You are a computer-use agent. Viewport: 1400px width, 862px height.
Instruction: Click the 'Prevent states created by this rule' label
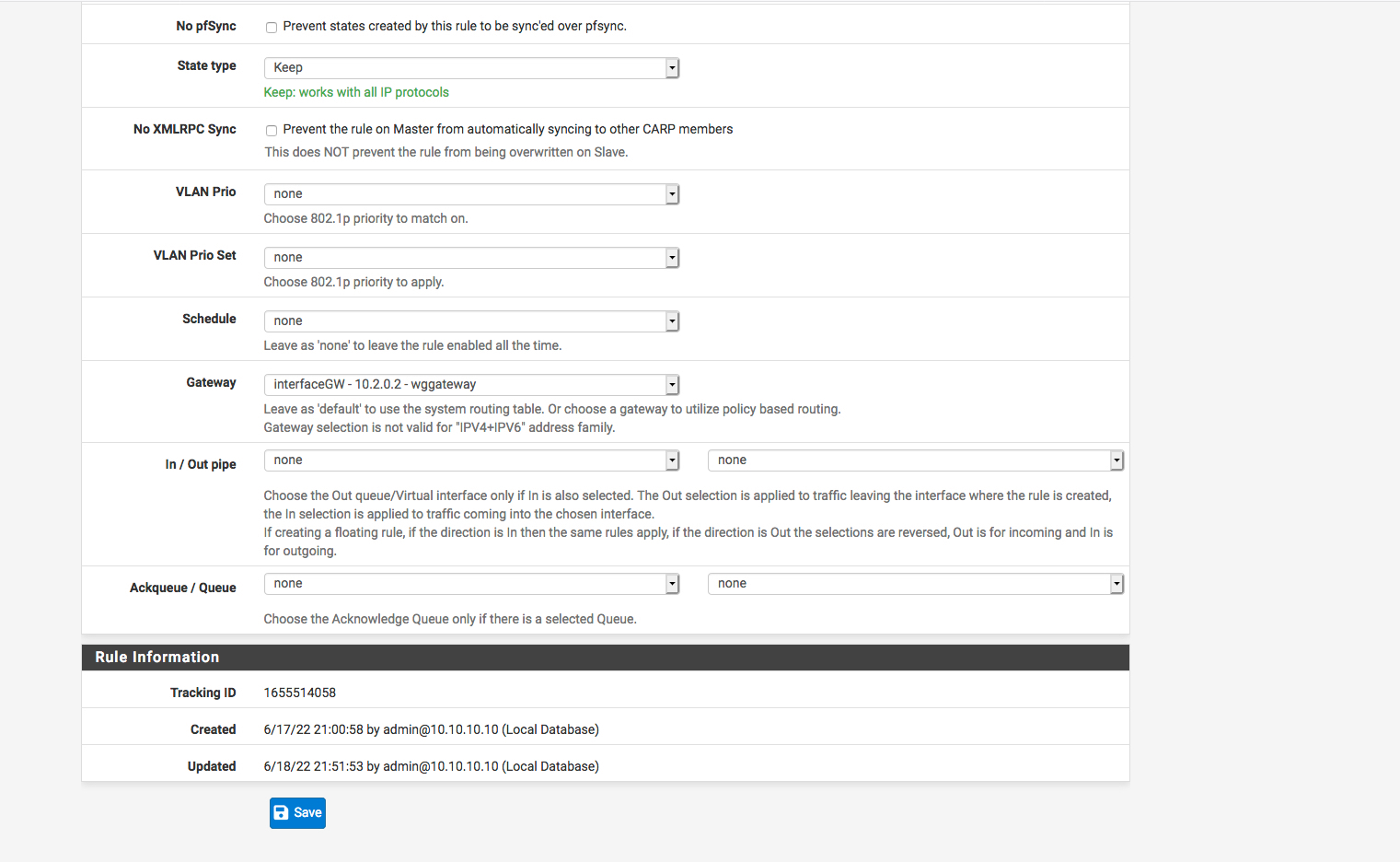pos(455,26)
